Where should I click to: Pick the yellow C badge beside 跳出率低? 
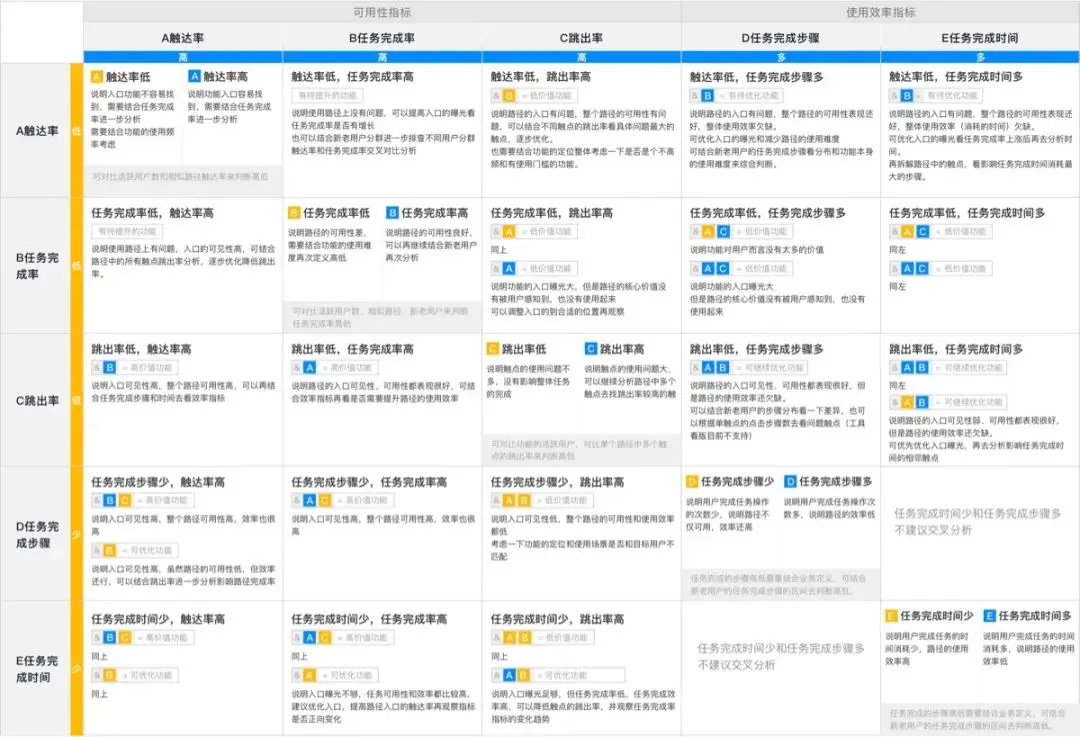493,349
